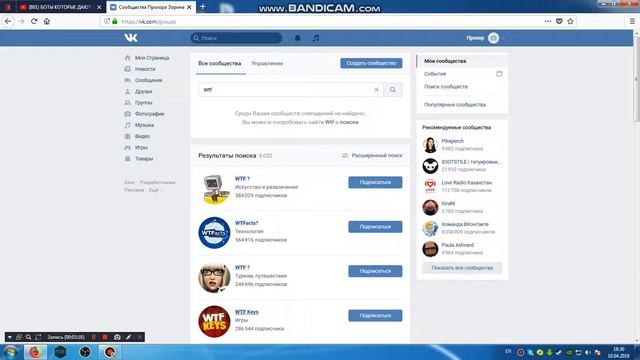Reload the page with the refresh icon
Image resolution: width=640 pixels, height=360 pixels.
point(34,21)
